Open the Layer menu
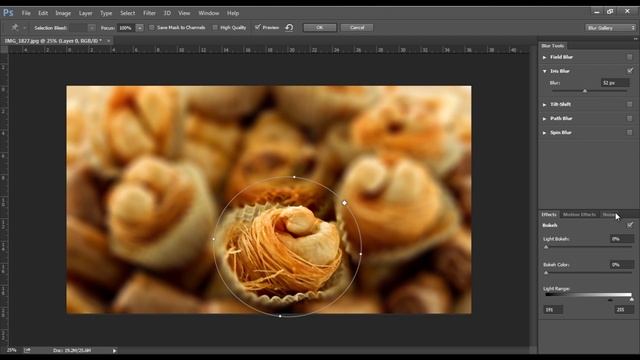 click(85, 13)
